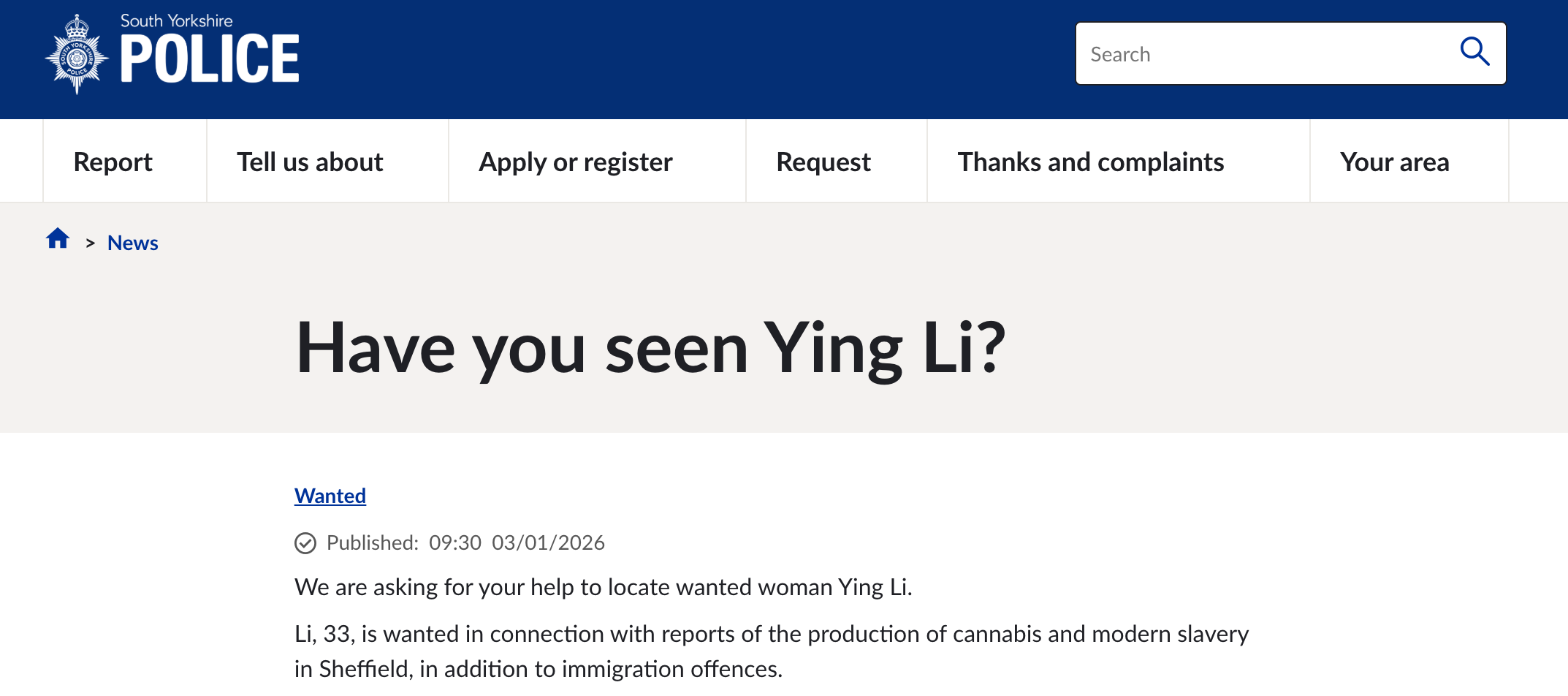Image resolution: width=1568 pixels, height=696 pixels.
Task: Click the "Have you seen Ying Li?" headline
Action: point(650,348)
